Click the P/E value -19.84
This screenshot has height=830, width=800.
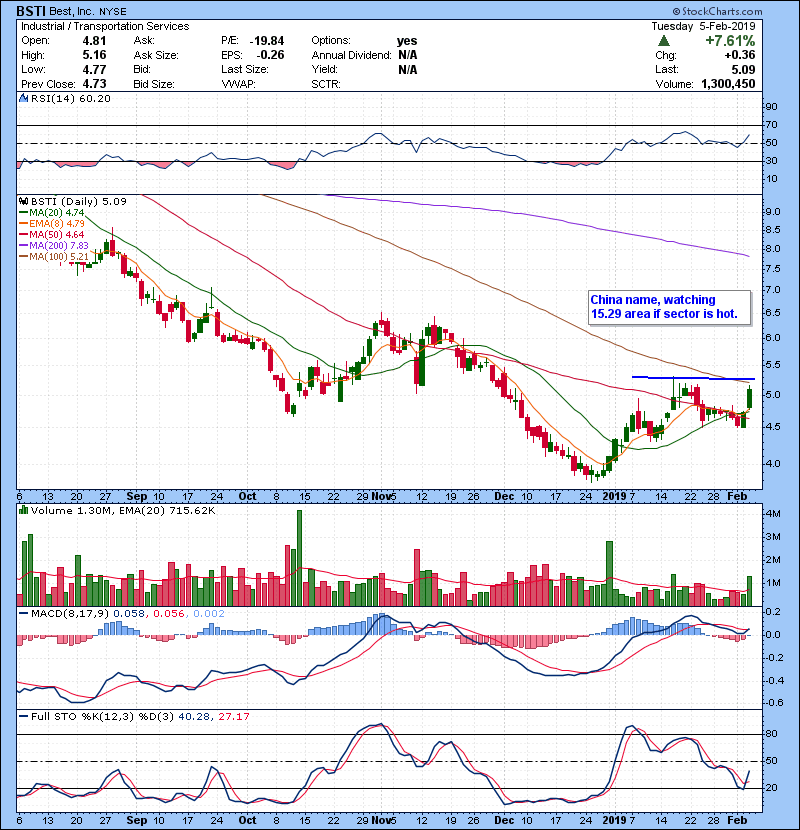tap(267, 41)
